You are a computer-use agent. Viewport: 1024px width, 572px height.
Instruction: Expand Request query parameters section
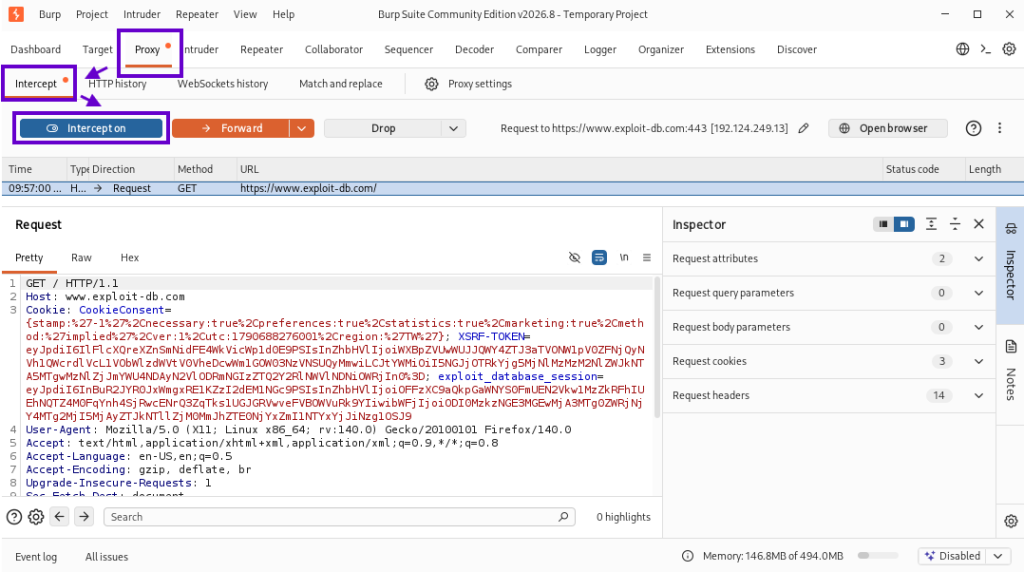(978, 293)
